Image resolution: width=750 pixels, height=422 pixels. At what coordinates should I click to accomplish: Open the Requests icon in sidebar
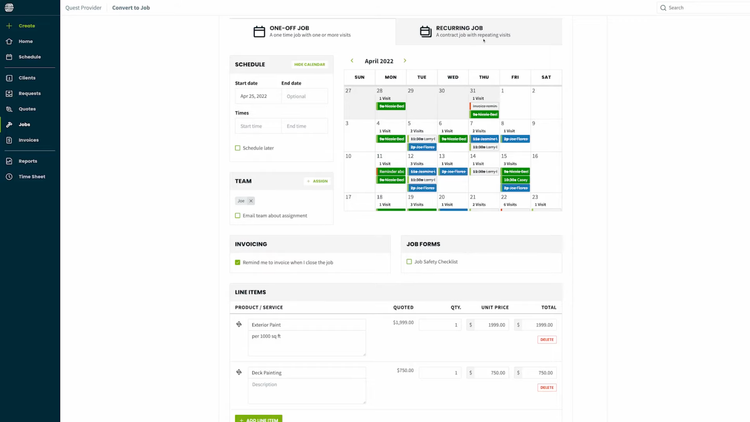pos(9,94)
